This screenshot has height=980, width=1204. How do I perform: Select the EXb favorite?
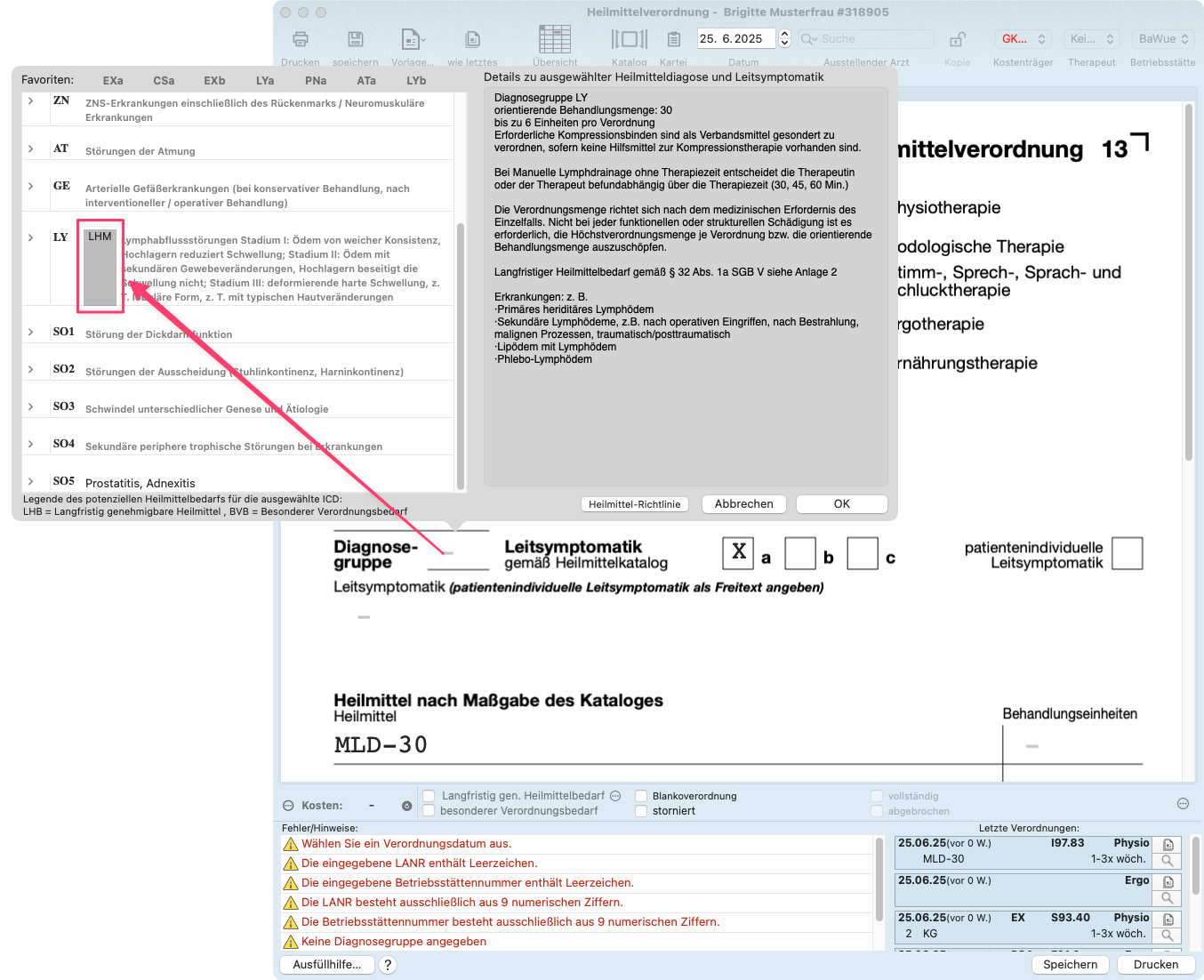[214, 81]
